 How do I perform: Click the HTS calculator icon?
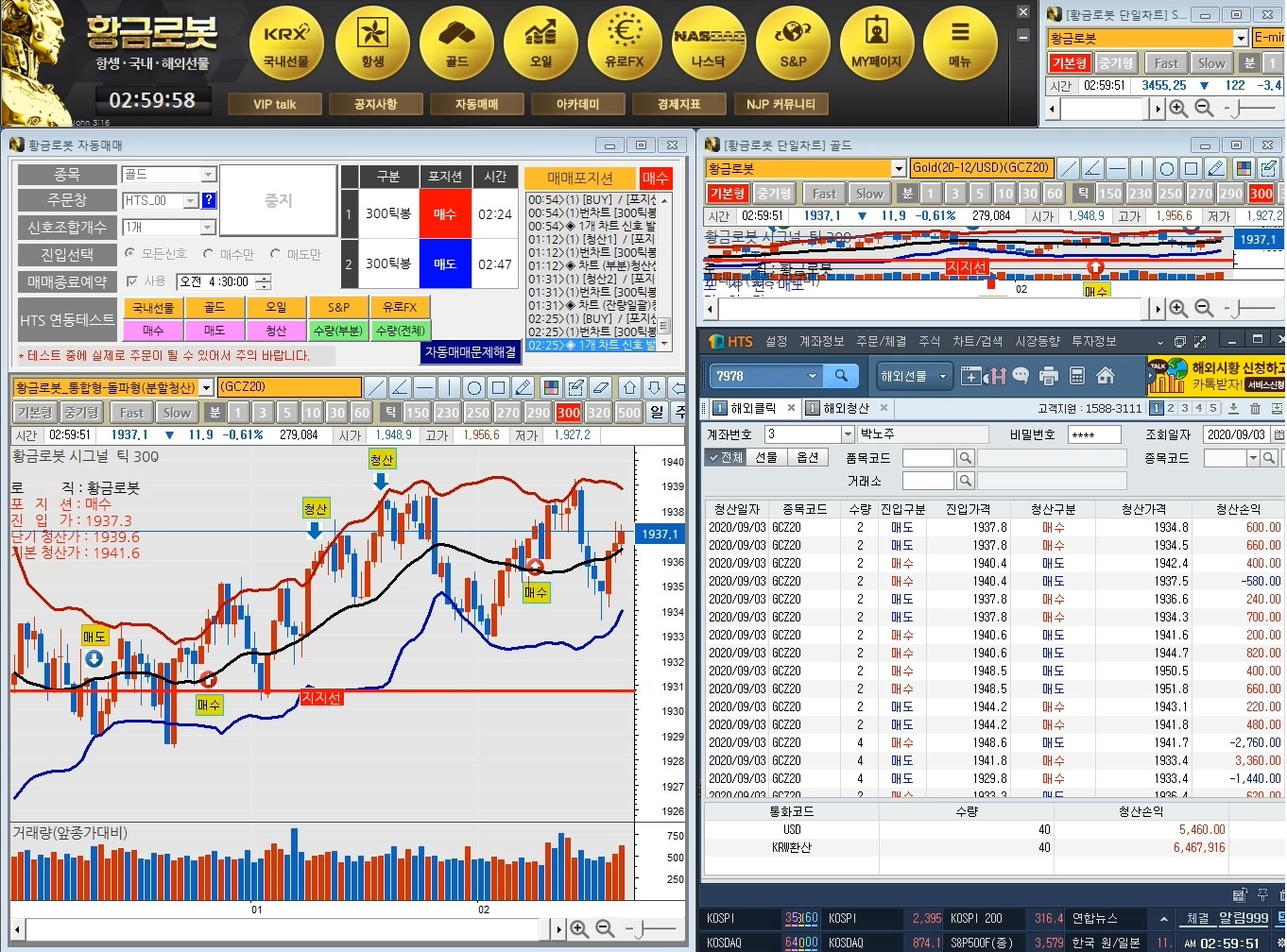[x=1076, y=376]
